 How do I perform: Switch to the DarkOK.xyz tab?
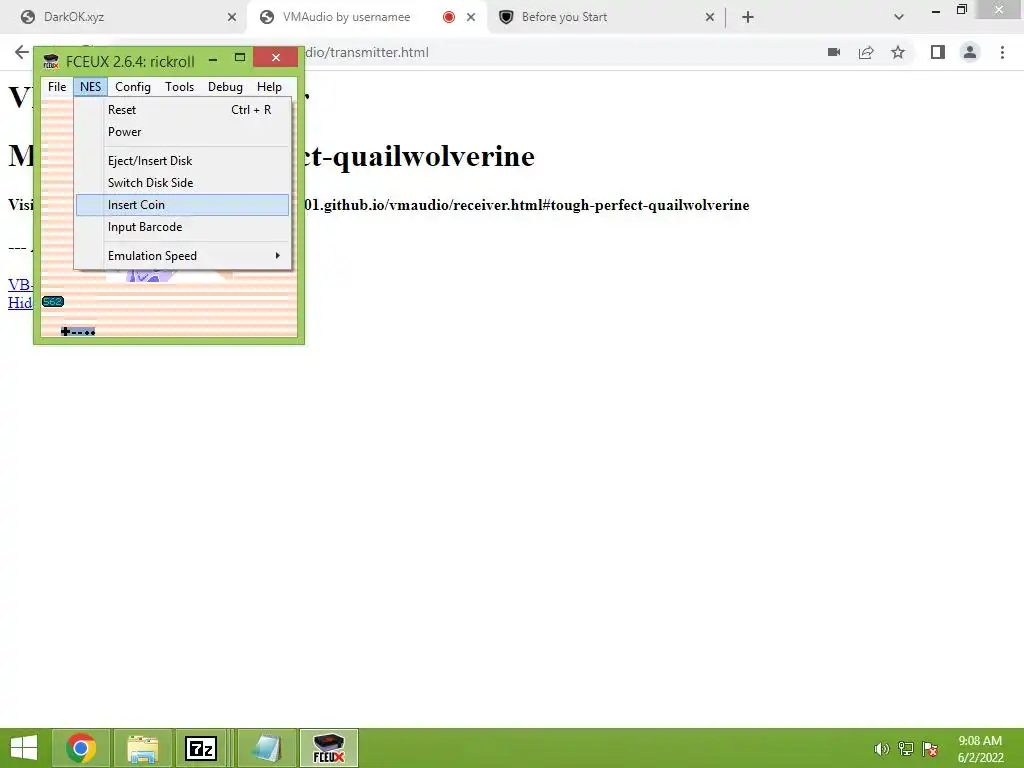(x=124, y=17)
